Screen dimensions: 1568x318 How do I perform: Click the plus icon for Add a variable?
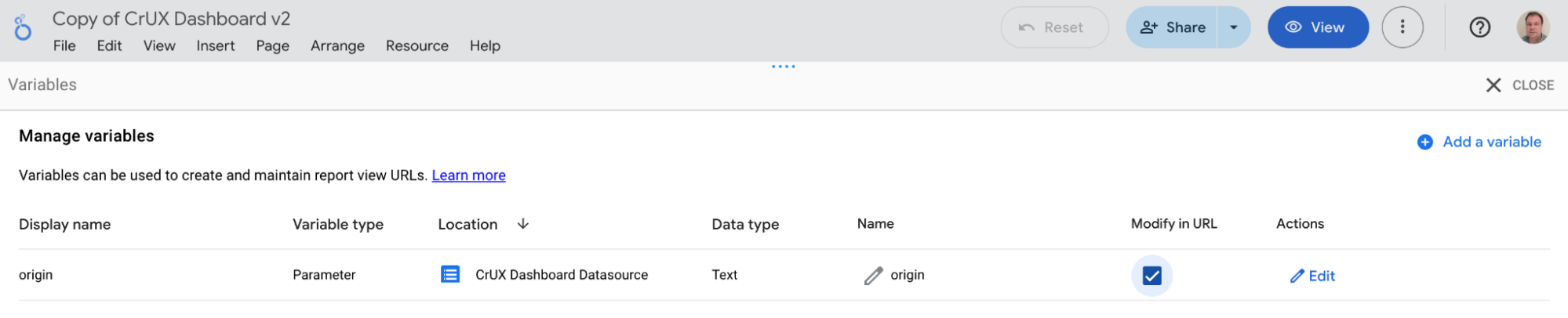(x=1425, y=143)
